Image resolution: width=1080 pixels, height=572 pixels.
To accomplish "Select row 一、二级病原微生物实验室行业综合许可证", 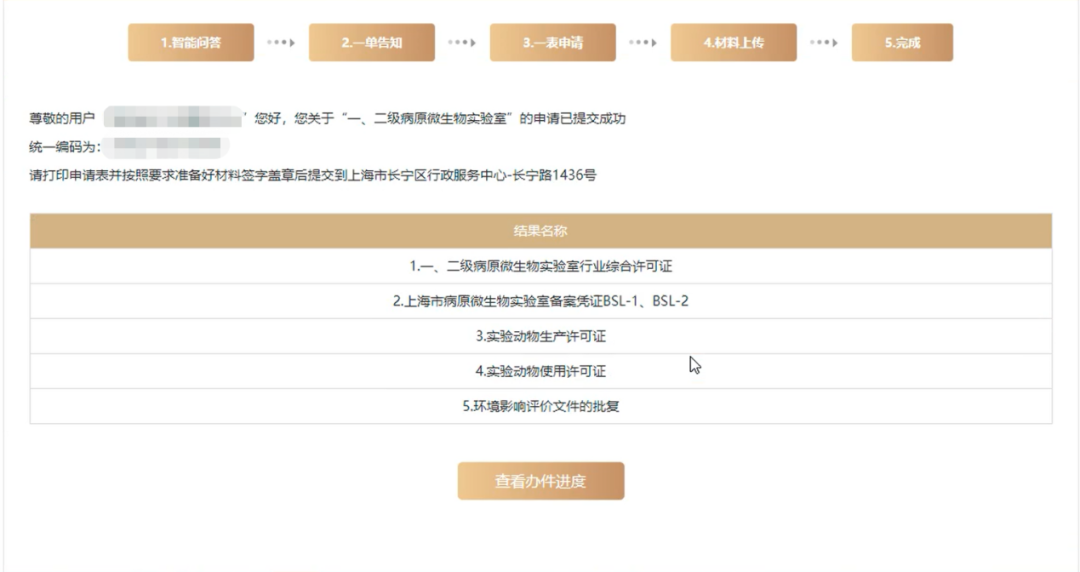I will coord(540,266).
